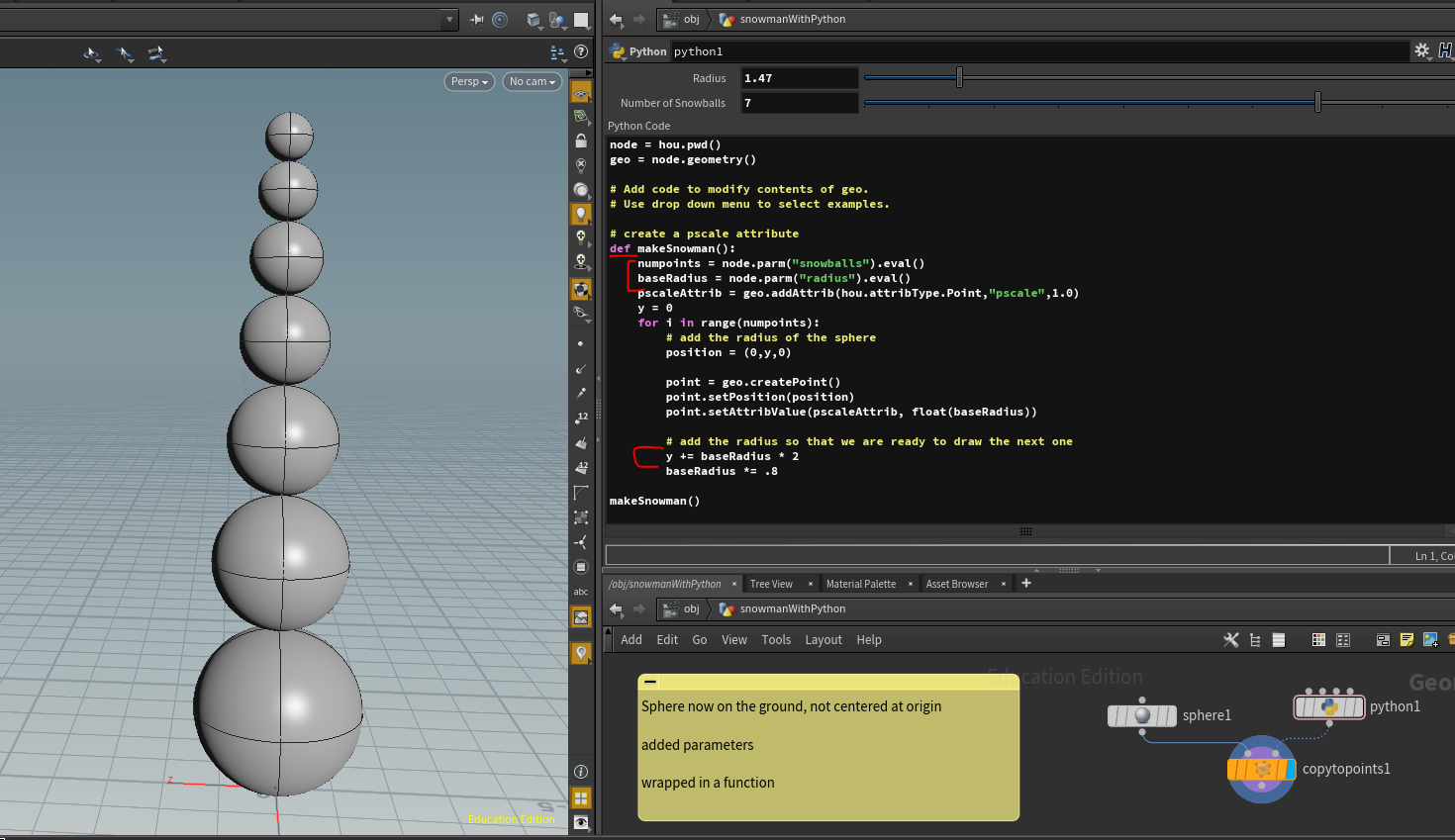Click the node color palette icon
The height and width of the screenshot is (840, 1455).
click(1318, 640)
